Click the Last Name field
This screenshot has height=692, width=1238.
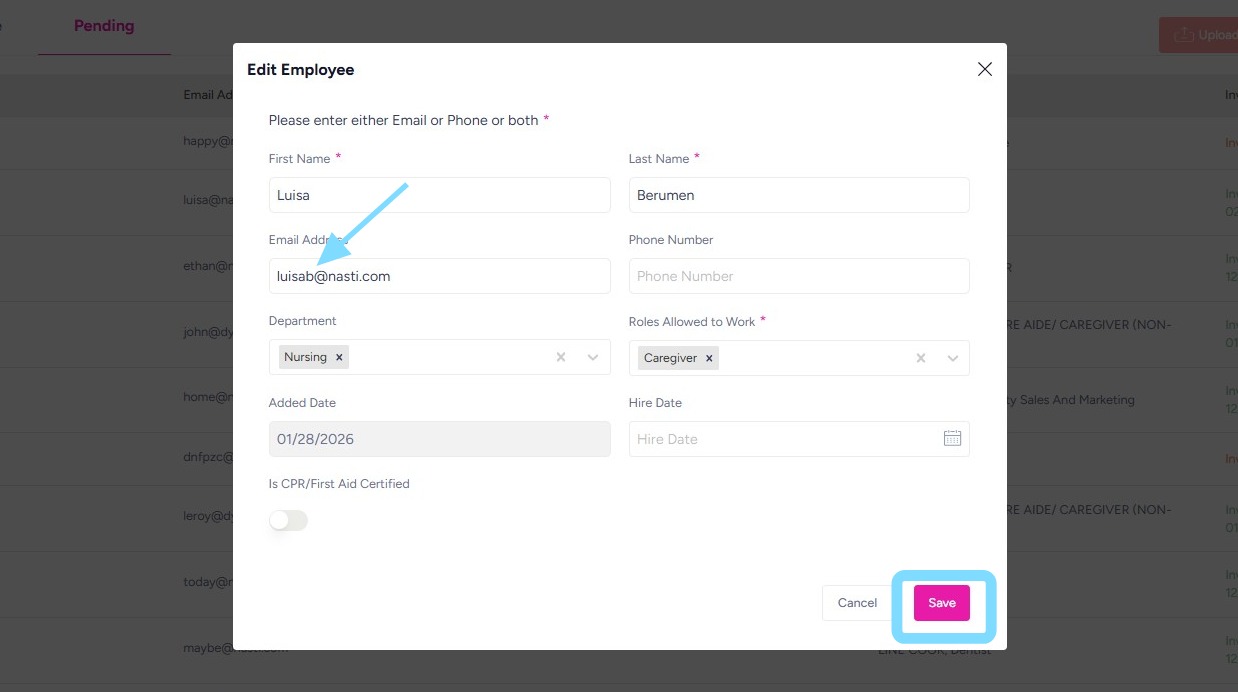click(x=799, y=195)
